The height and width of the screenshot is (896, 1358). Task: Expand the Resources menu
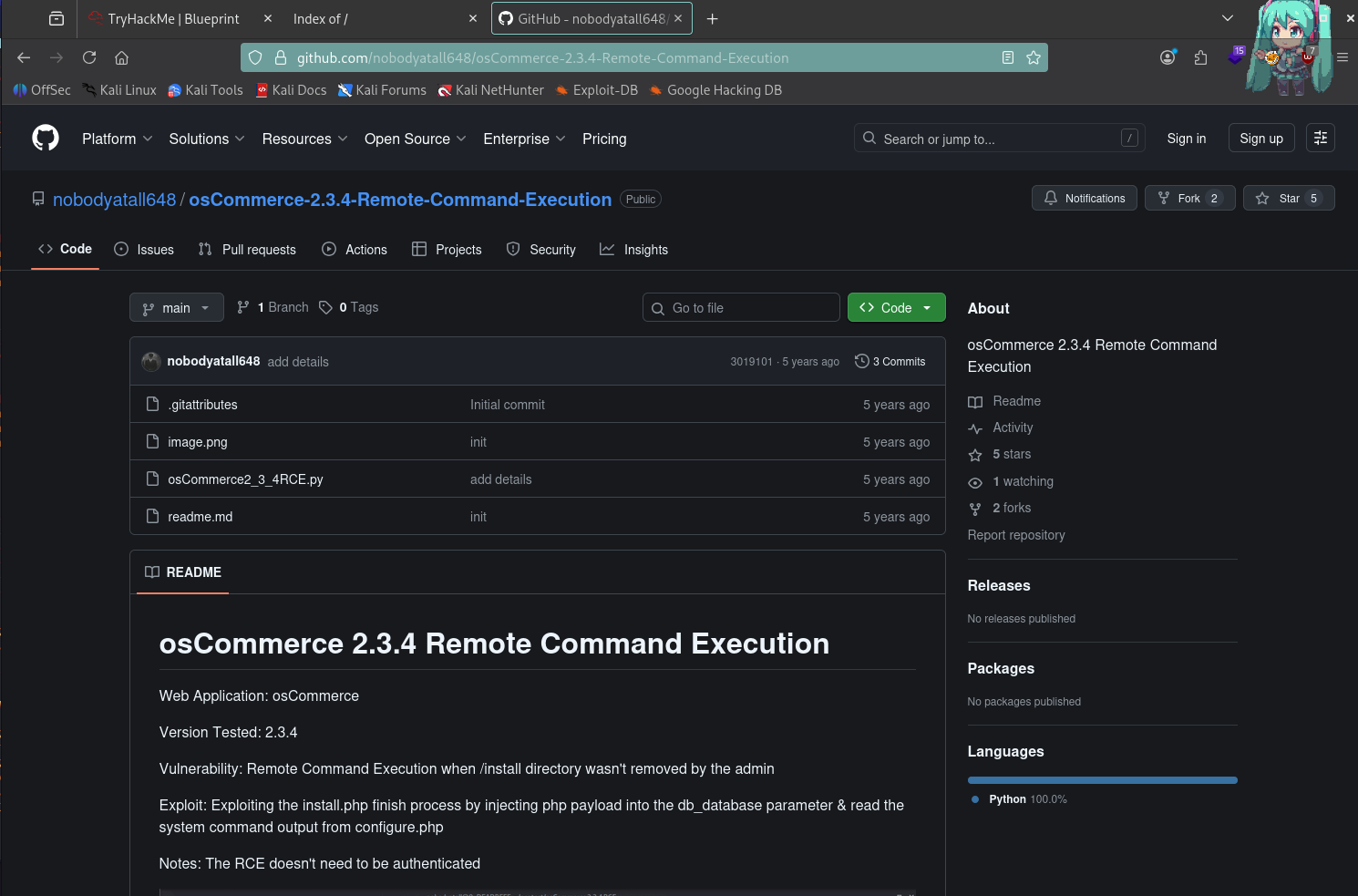[304, 139]
